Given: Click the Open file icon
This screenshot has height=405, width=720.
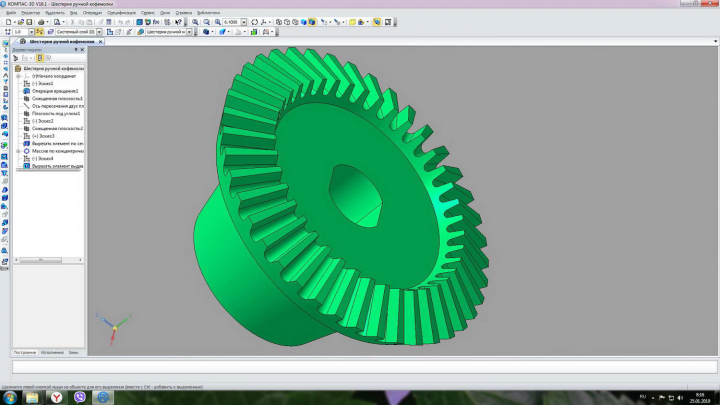Looking at the screenshot, I should pyautogui.click(x=21, y=22).
